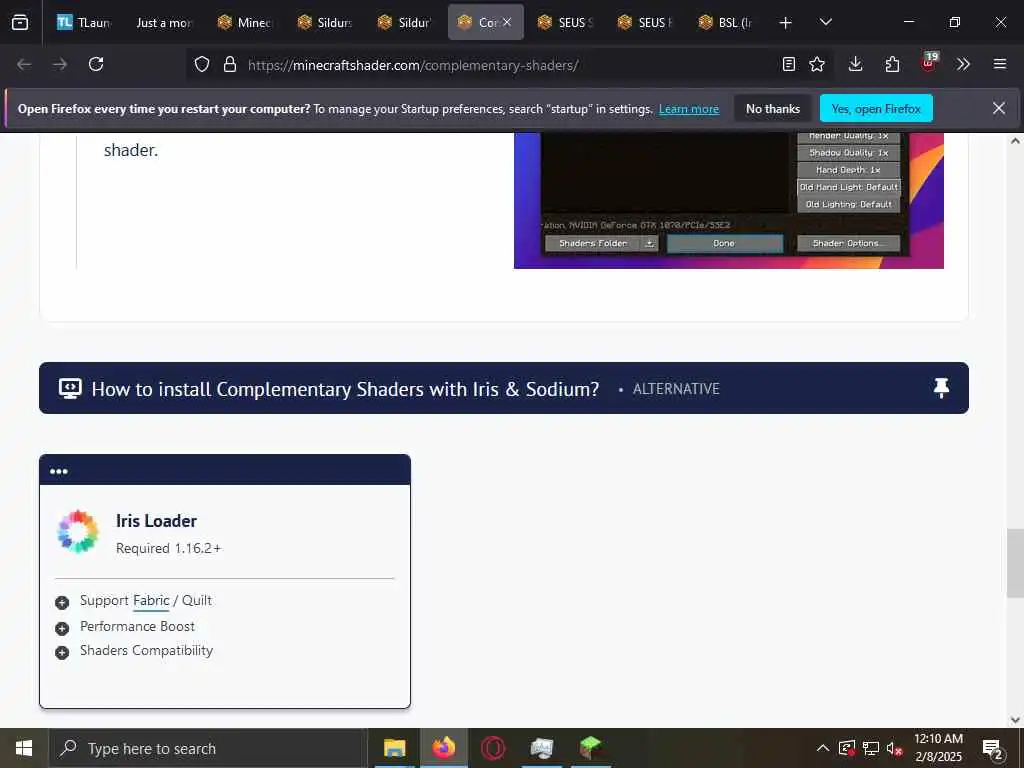Go forward to next page
1024x768 pixels.
60,64
